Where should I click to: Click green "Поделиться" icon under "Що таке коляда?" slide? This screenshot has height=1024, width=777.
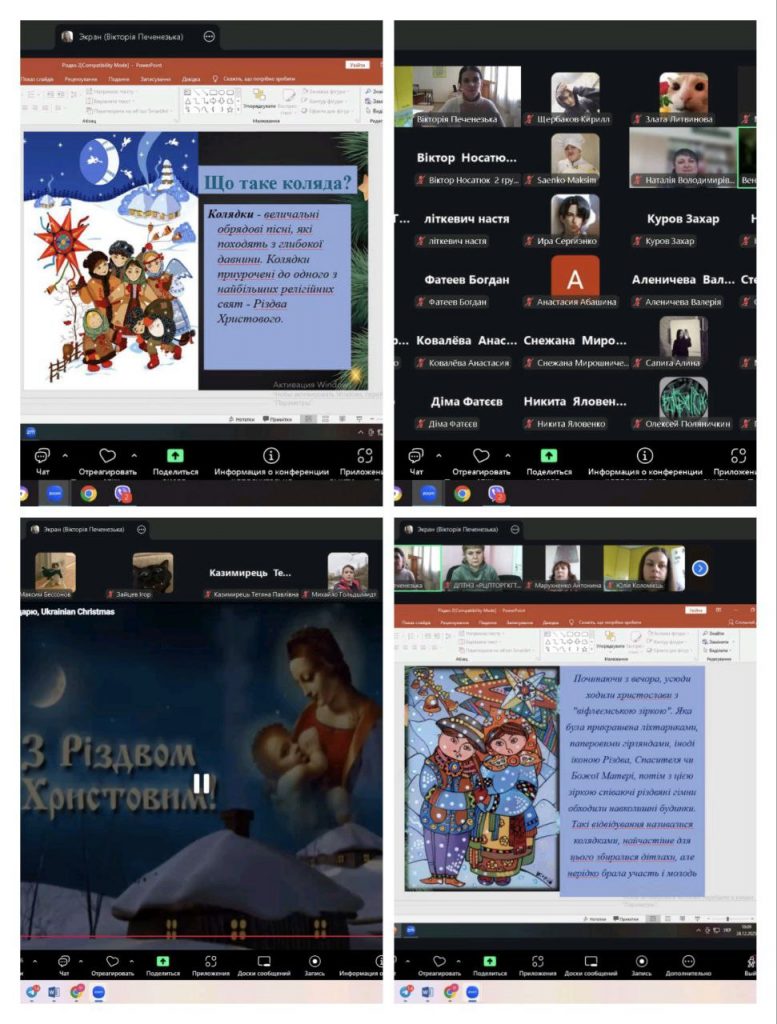175,456
